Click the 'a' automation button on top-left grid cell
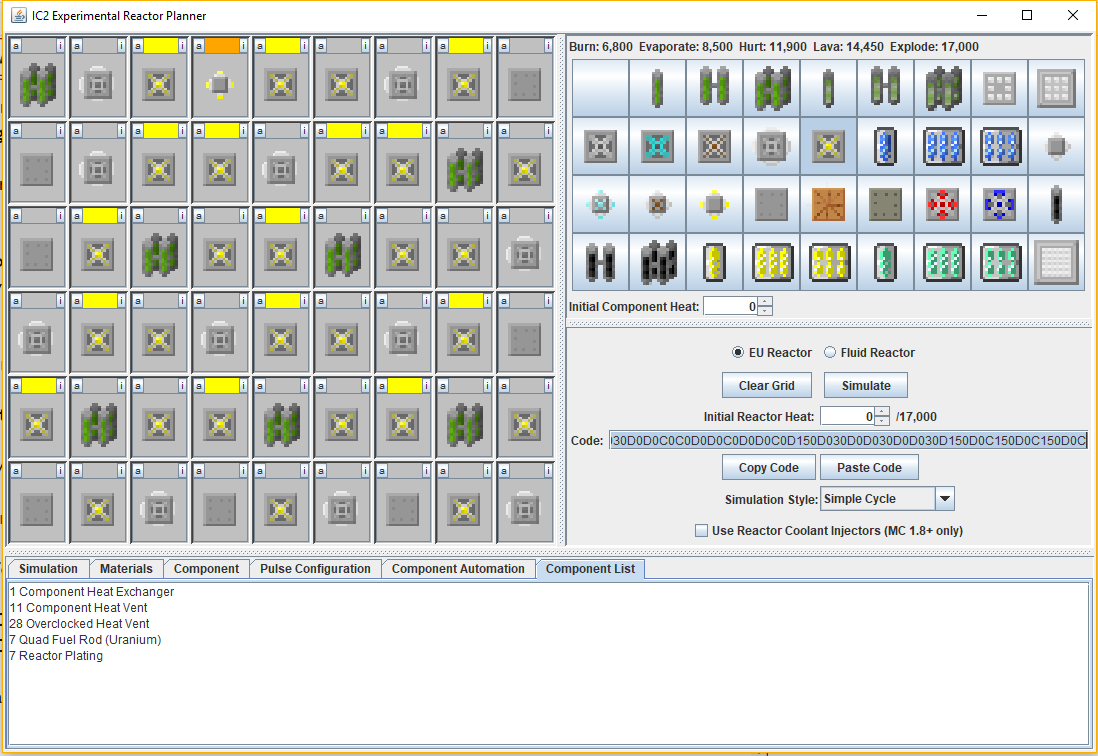This screenshot has width=1098, height=756. 15,46
